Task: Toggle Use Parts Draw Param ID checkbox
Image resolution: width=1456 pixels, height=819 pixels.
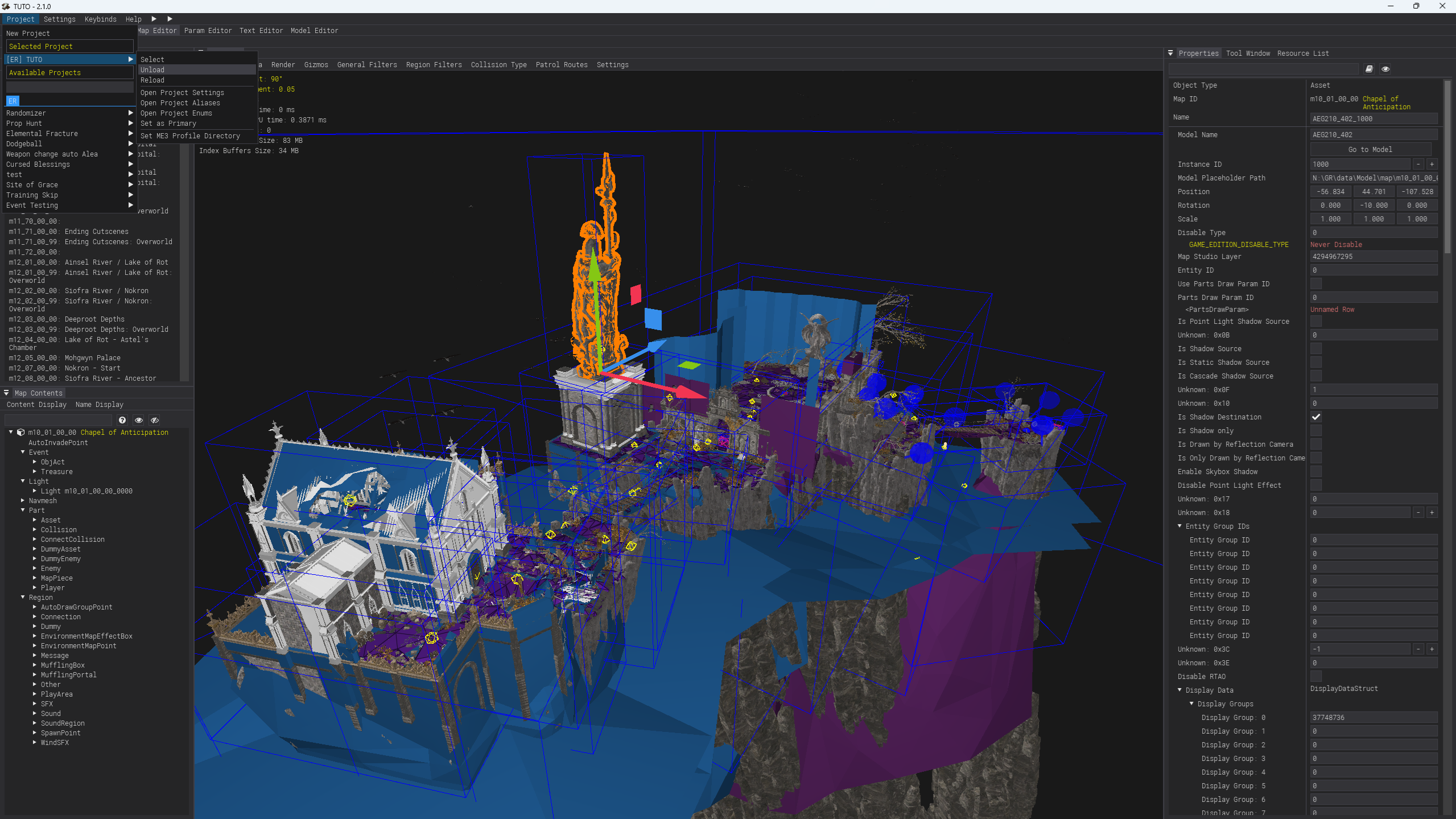Action: (1316, 283)
